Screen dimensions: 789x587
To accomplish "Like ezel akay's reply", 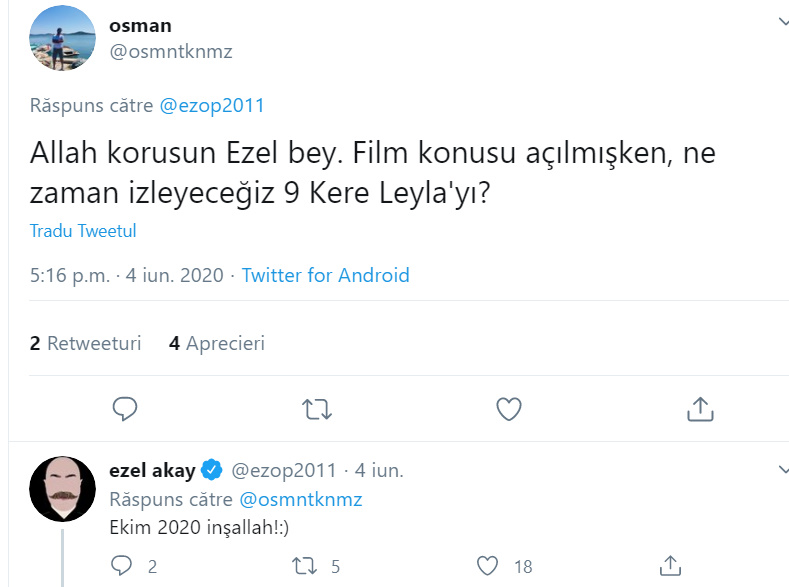I will click(x=488, y=566).
